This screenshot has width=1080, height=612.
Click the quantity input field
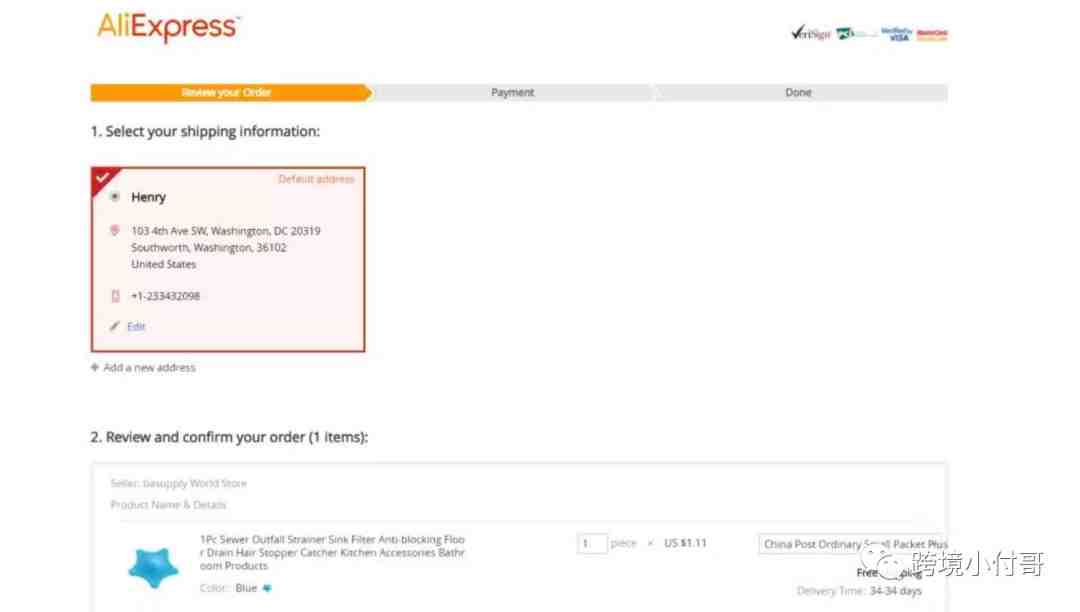click(x=592, y=543)
